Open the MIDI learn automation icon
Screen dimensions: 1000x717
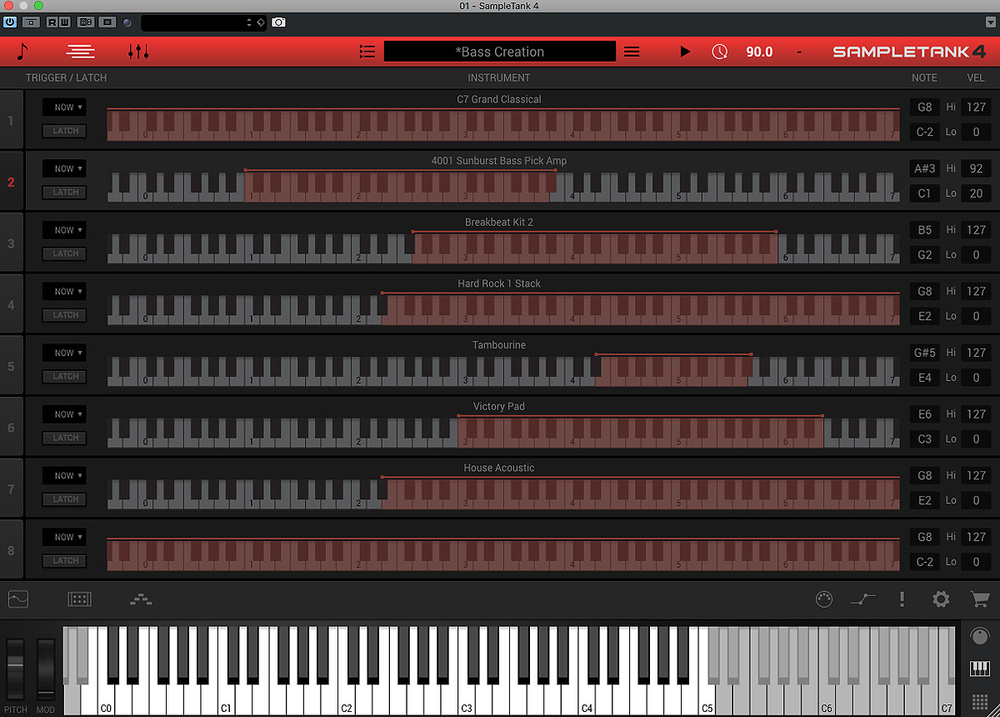863,599
